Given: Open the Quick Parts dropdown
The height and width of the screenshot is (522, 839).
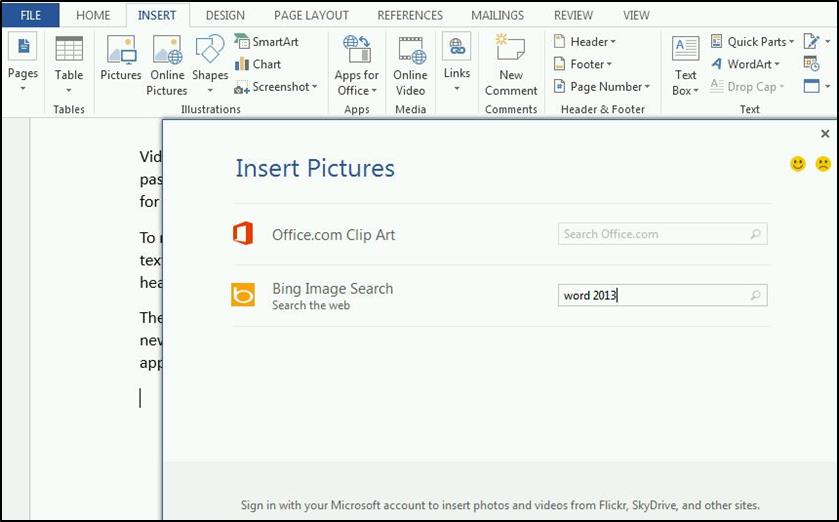Looking at the screenshot, I should [752, 41].
